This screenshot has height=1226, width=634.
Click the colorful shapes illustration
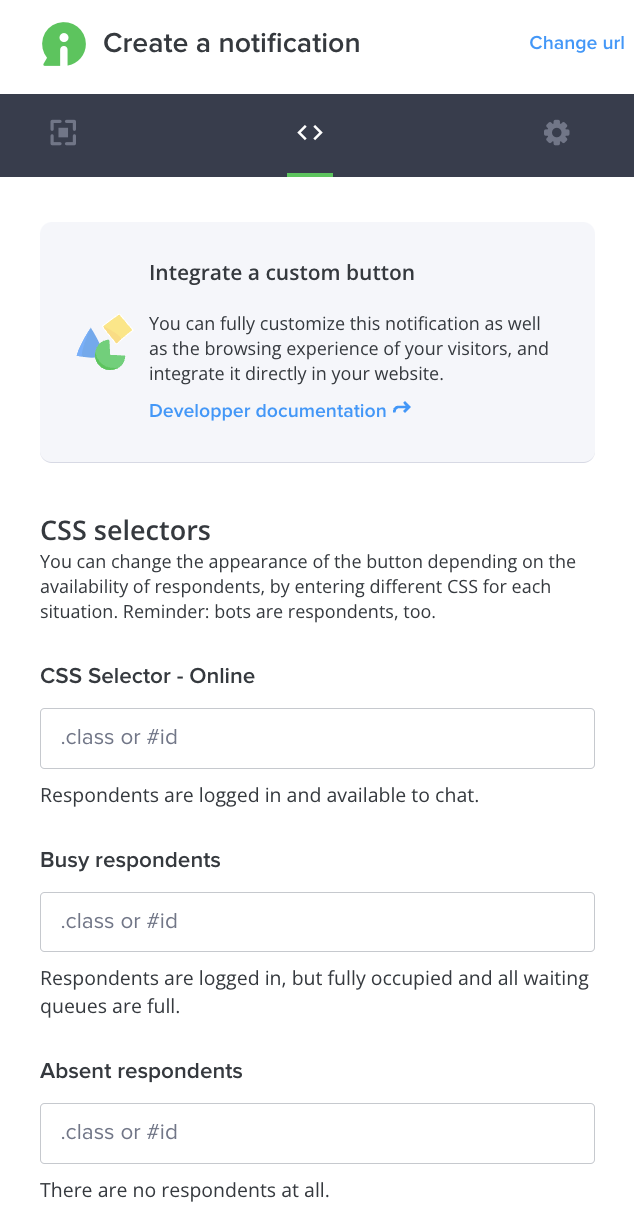[104, 343]
